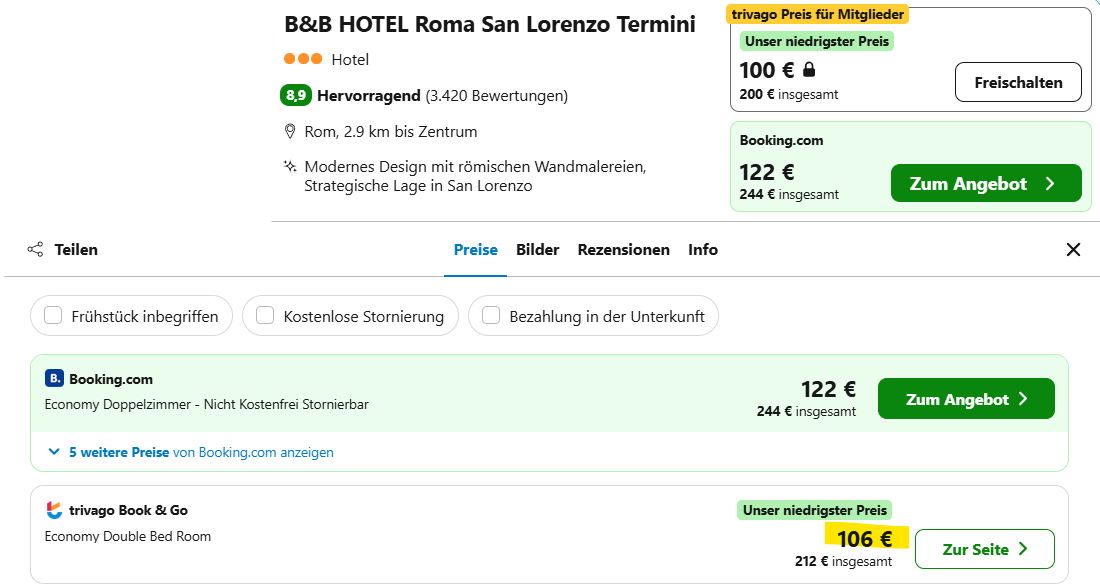Enable the Frühstück inbegriffen filter
1100x588 pixels.
pos(52,315)
